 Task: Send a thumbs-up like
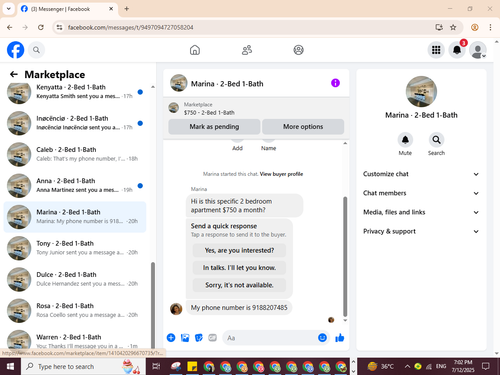coord(340,338)
